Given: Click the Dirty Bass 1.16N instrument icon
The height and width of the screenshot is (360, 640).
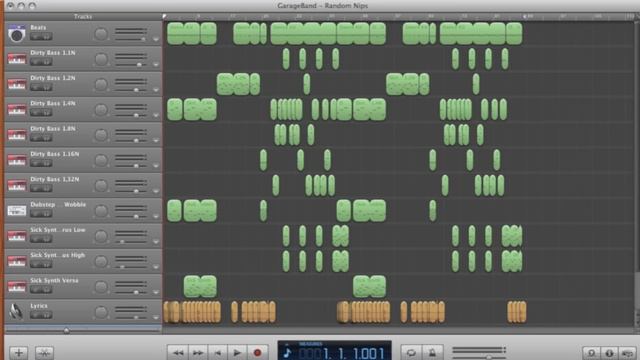Looking at the screenshot, I should (x=17, y=160).
